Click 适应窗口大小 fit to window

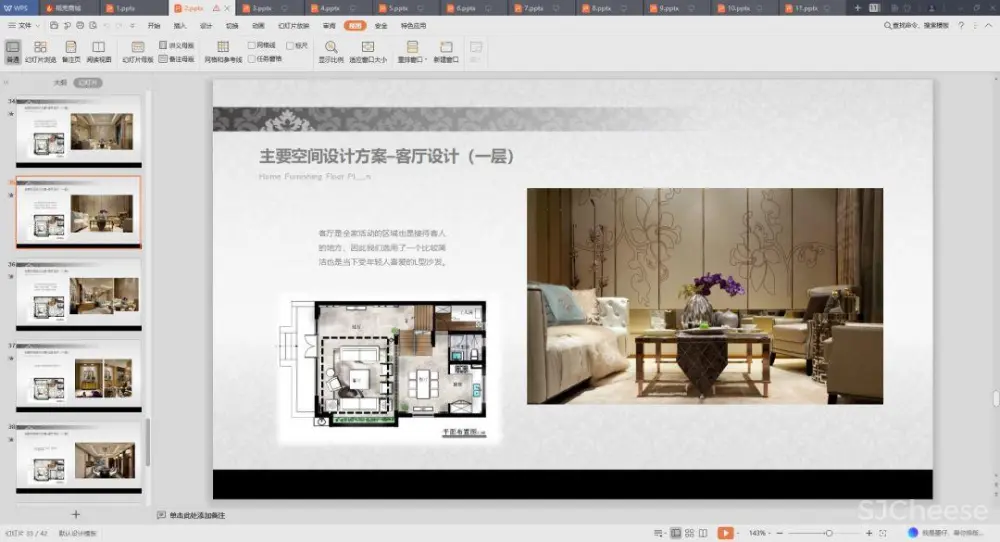pos(368,52)
